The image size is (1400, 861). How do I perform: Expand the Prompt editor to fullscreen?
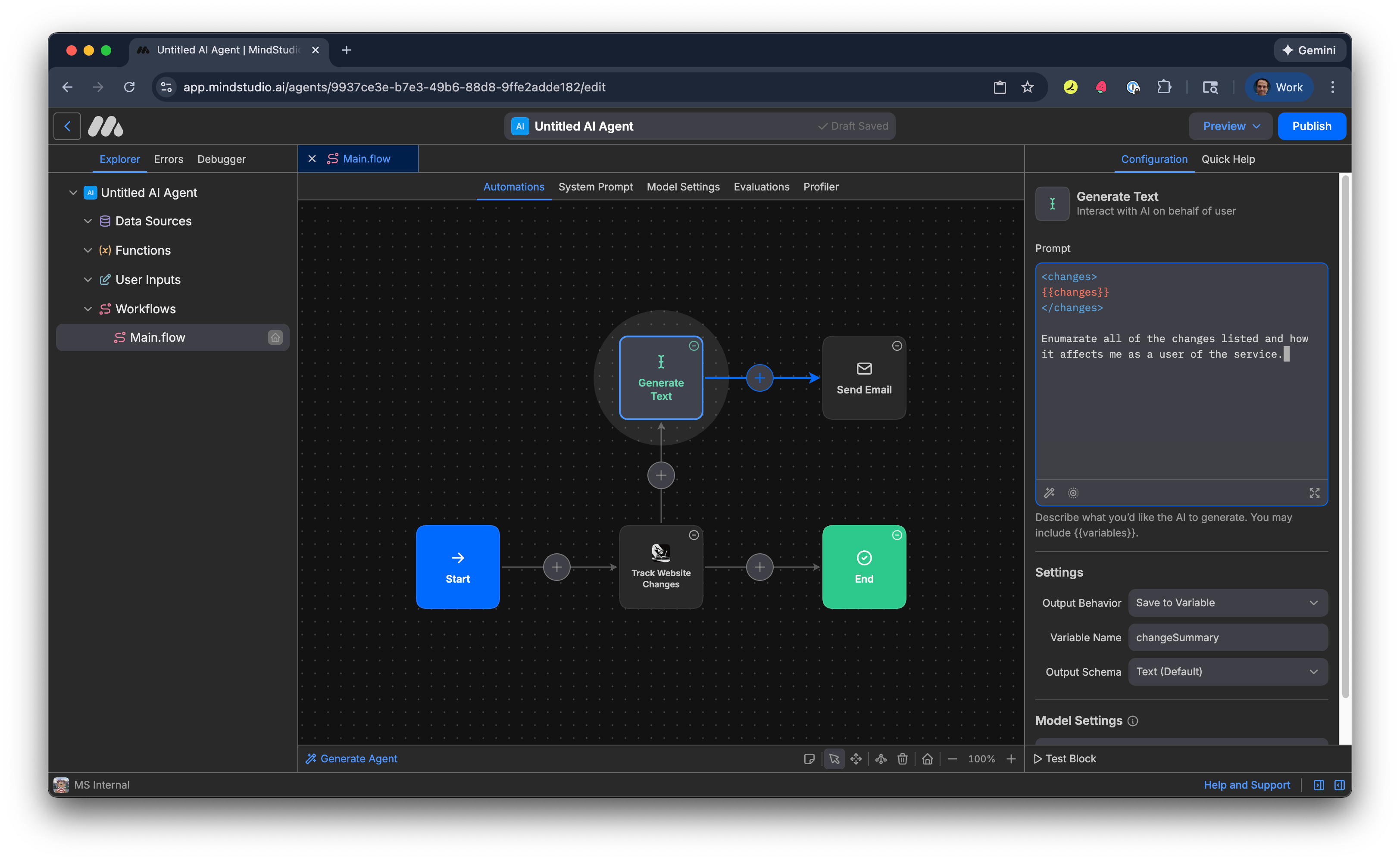pyautogui.click(x=1314, y=493)
